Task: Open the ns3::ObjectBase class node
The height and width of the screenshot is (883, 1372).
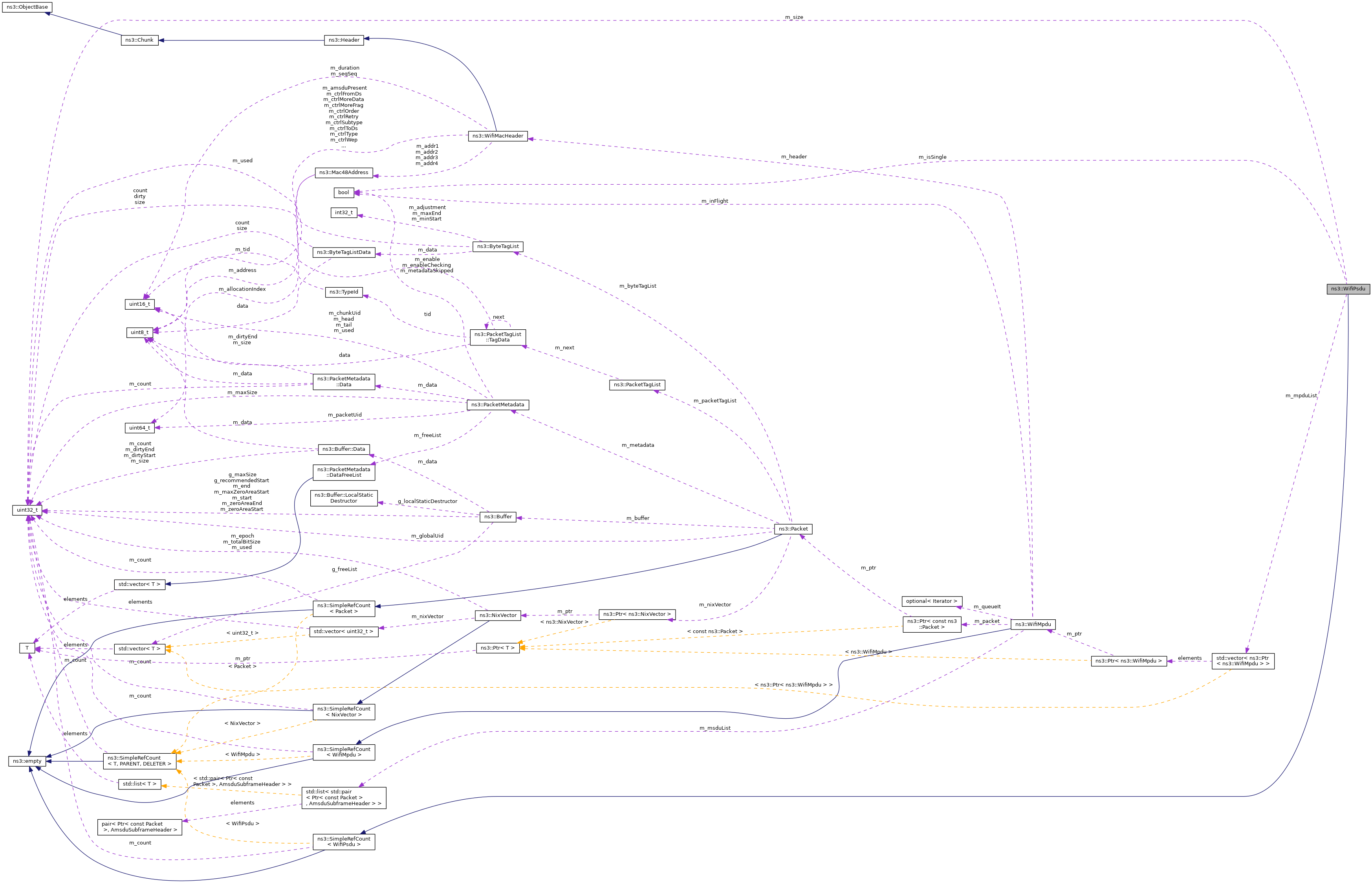Action: coord(27,7)
